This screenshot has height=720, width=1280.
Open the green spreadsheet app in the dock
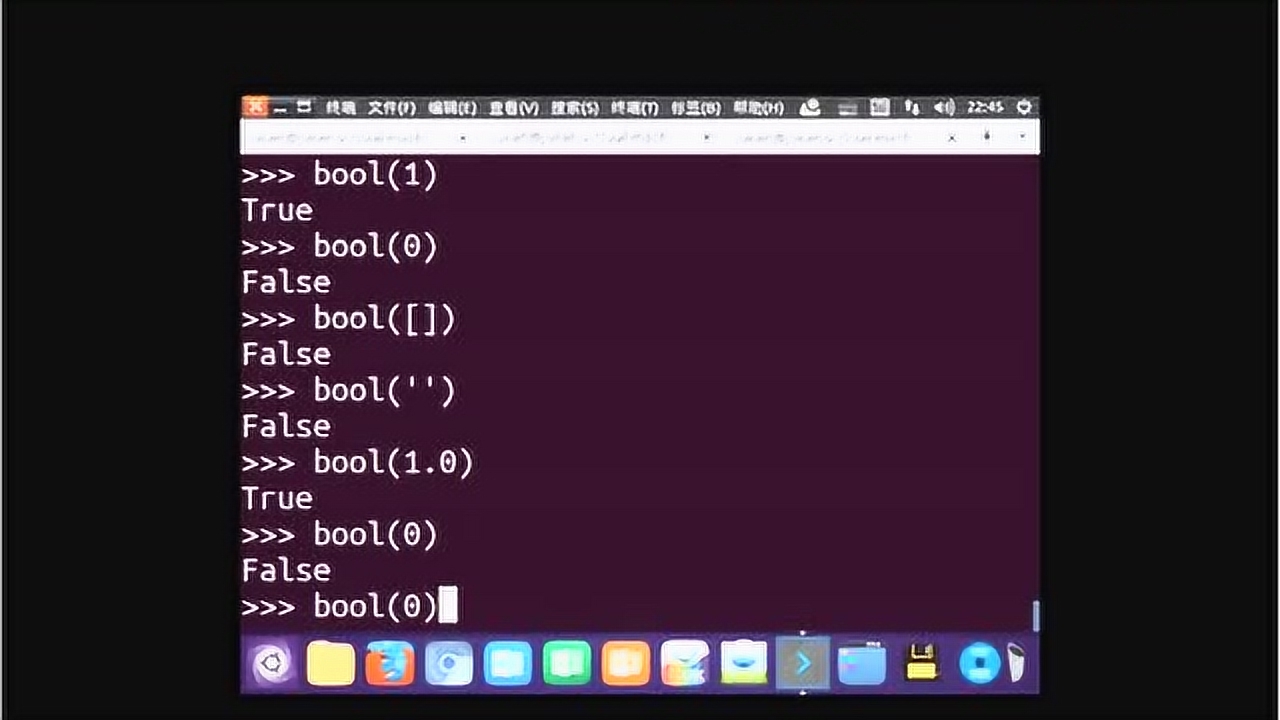[567, 664]
